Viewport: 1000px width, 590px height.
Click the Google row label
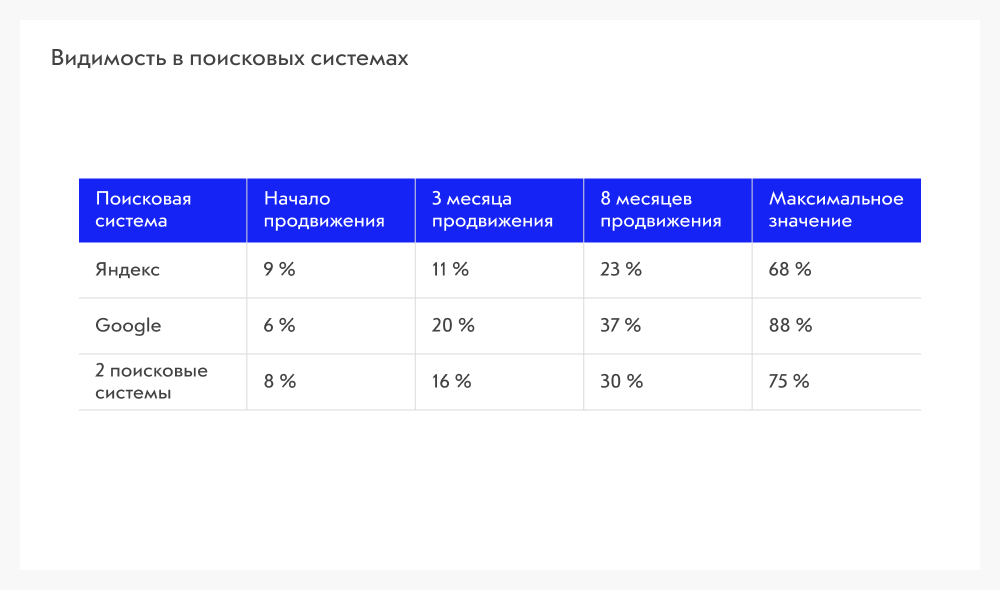tap(128, 325)
